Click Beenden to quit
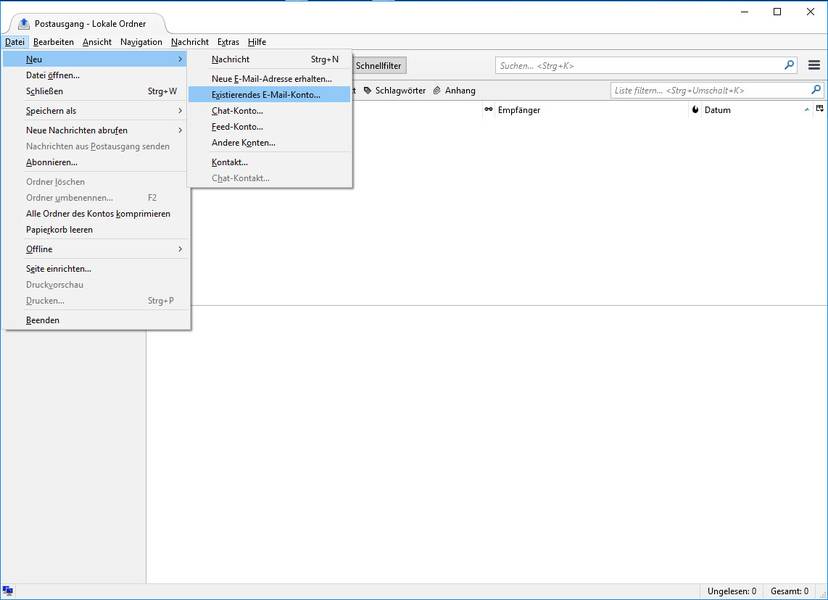The width and height of the screenshot is (828, 600). [x=95, y=320]
